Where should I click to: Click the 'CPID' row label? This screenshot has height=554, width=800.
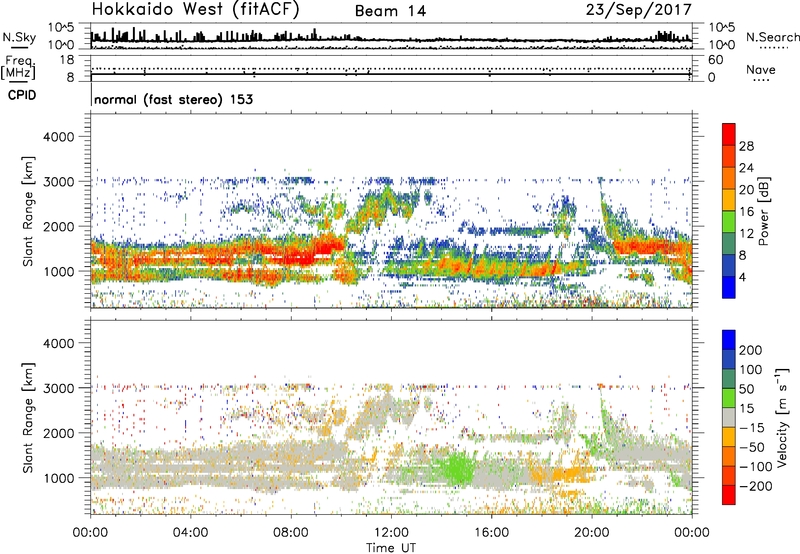click(x=22, y=95)
